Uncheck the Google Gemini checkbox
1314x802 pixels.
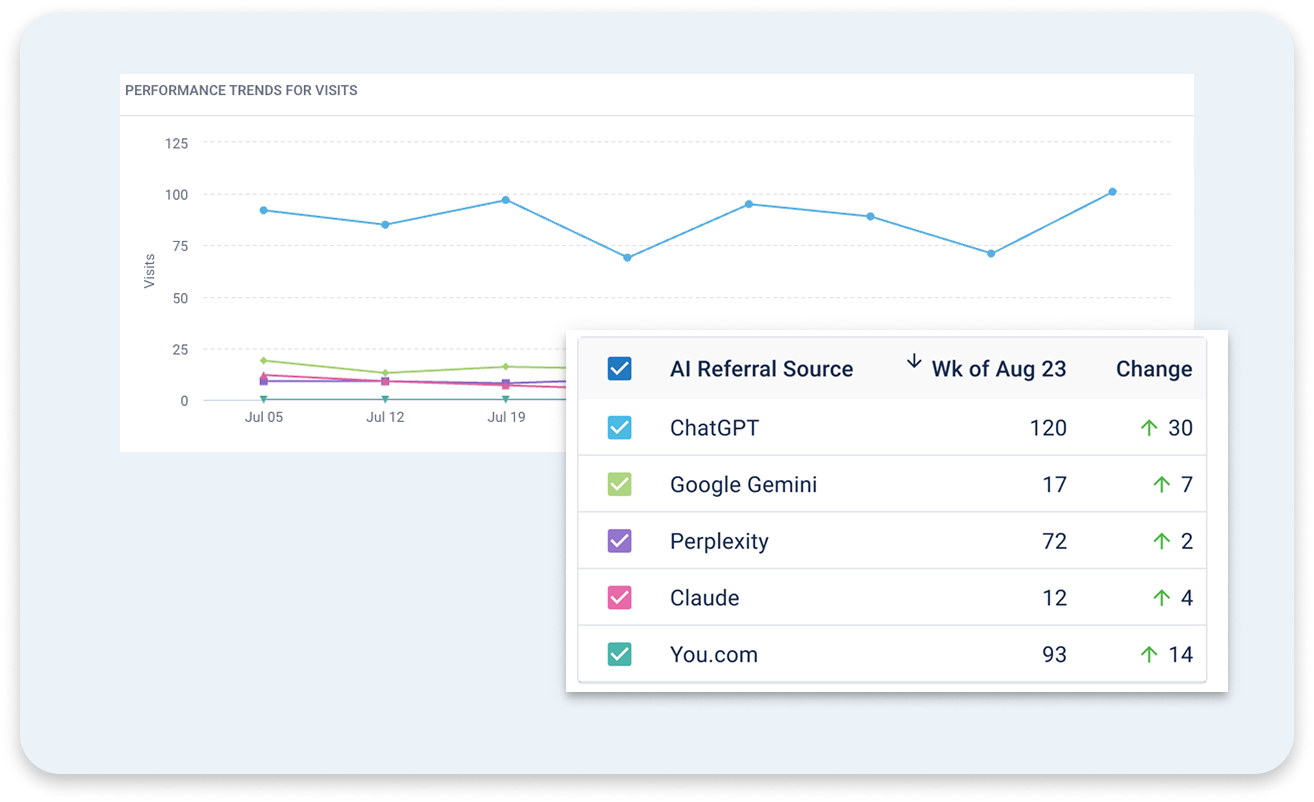coord(620,485)
